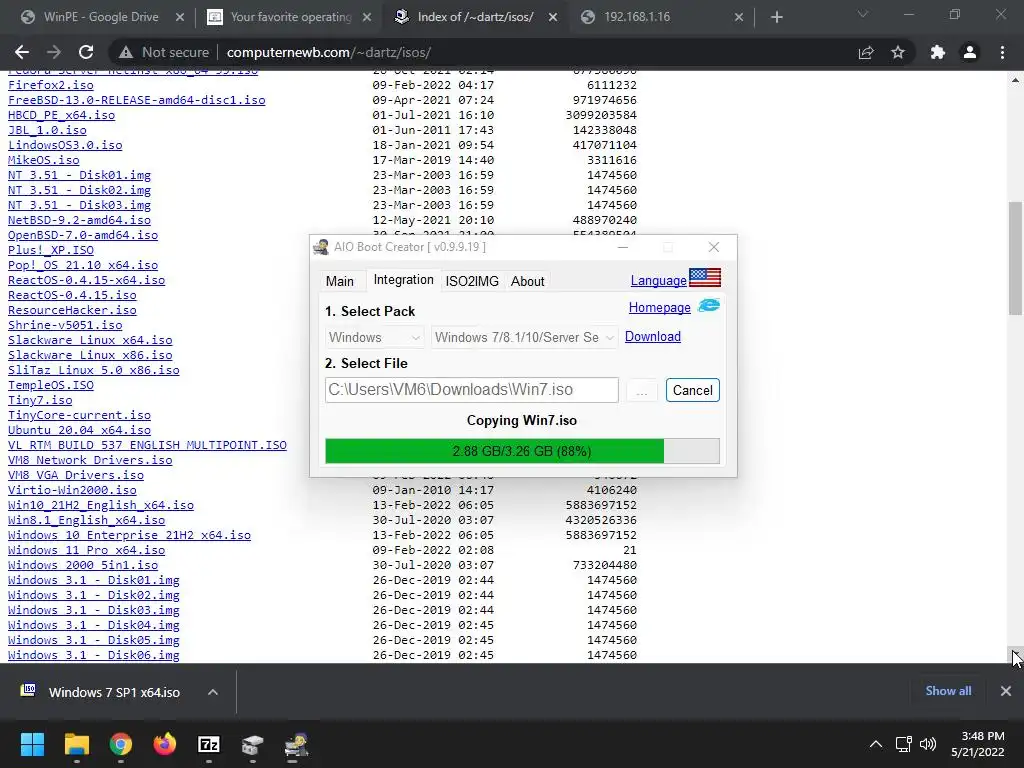Reload the current page

[x=86, y=52]
